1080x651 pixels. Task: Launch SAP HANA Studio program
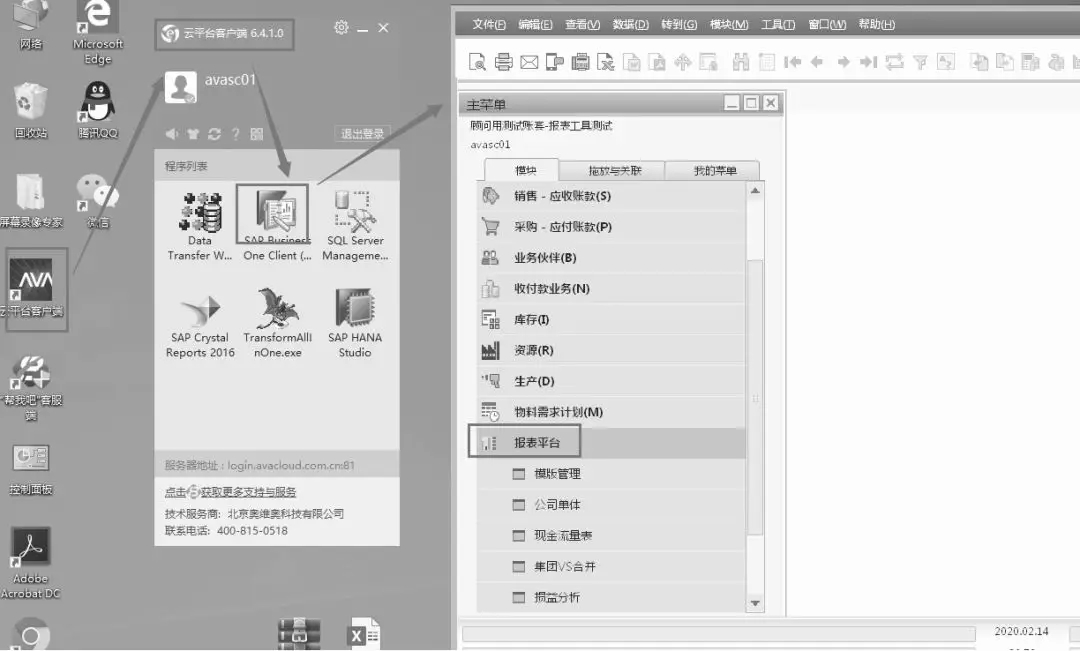click(x=355, y=324)
